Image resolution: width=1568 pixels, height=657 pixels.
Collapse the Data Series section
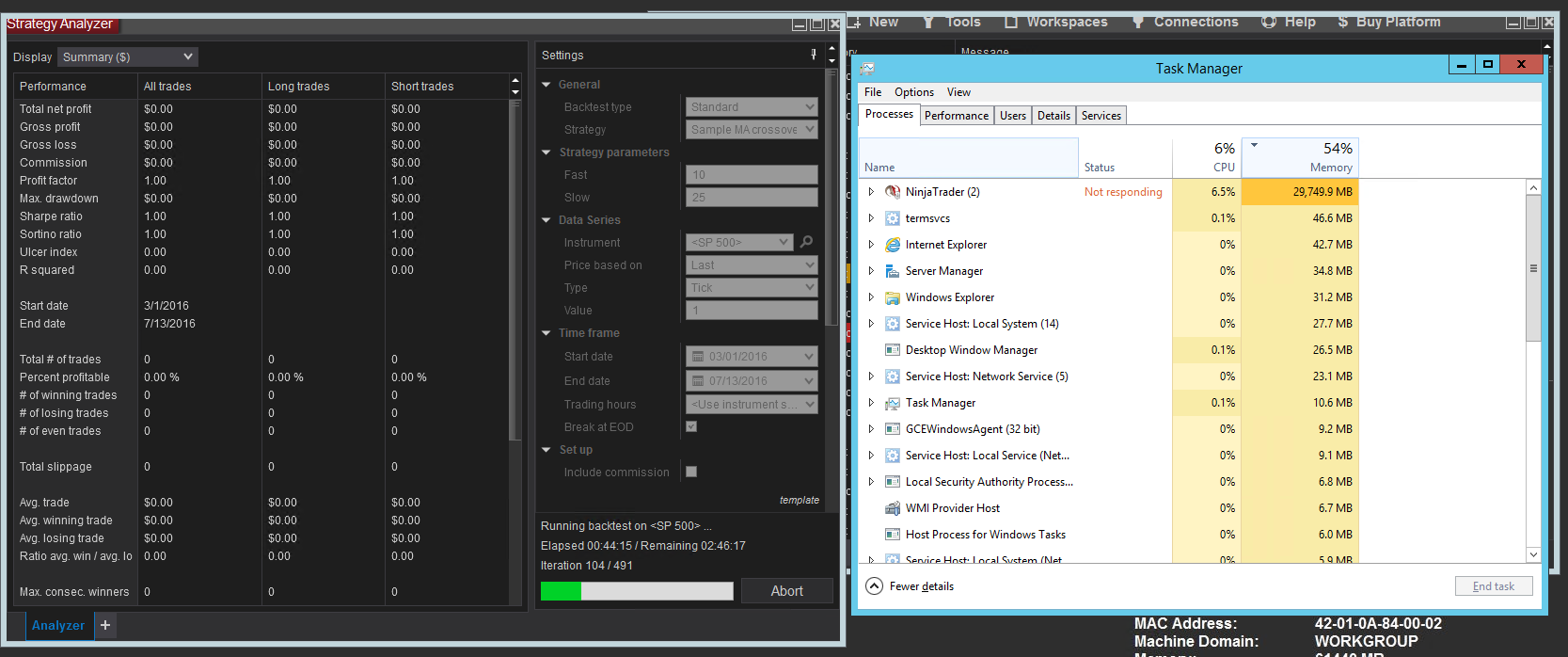point(546,220)
